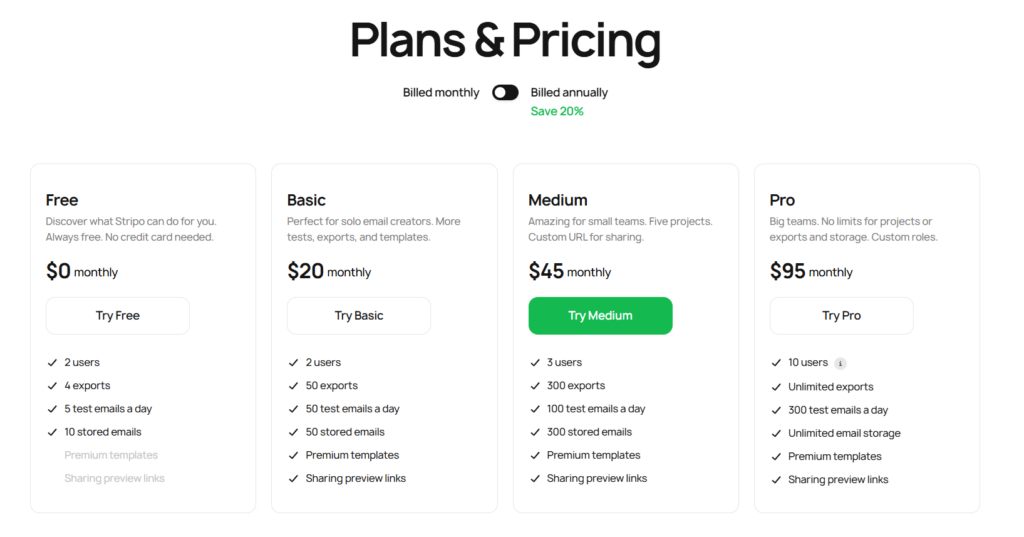Click the disabled Premium templates on Free plan
This screenshot has width=1024, height=537.
click(111, 456)
